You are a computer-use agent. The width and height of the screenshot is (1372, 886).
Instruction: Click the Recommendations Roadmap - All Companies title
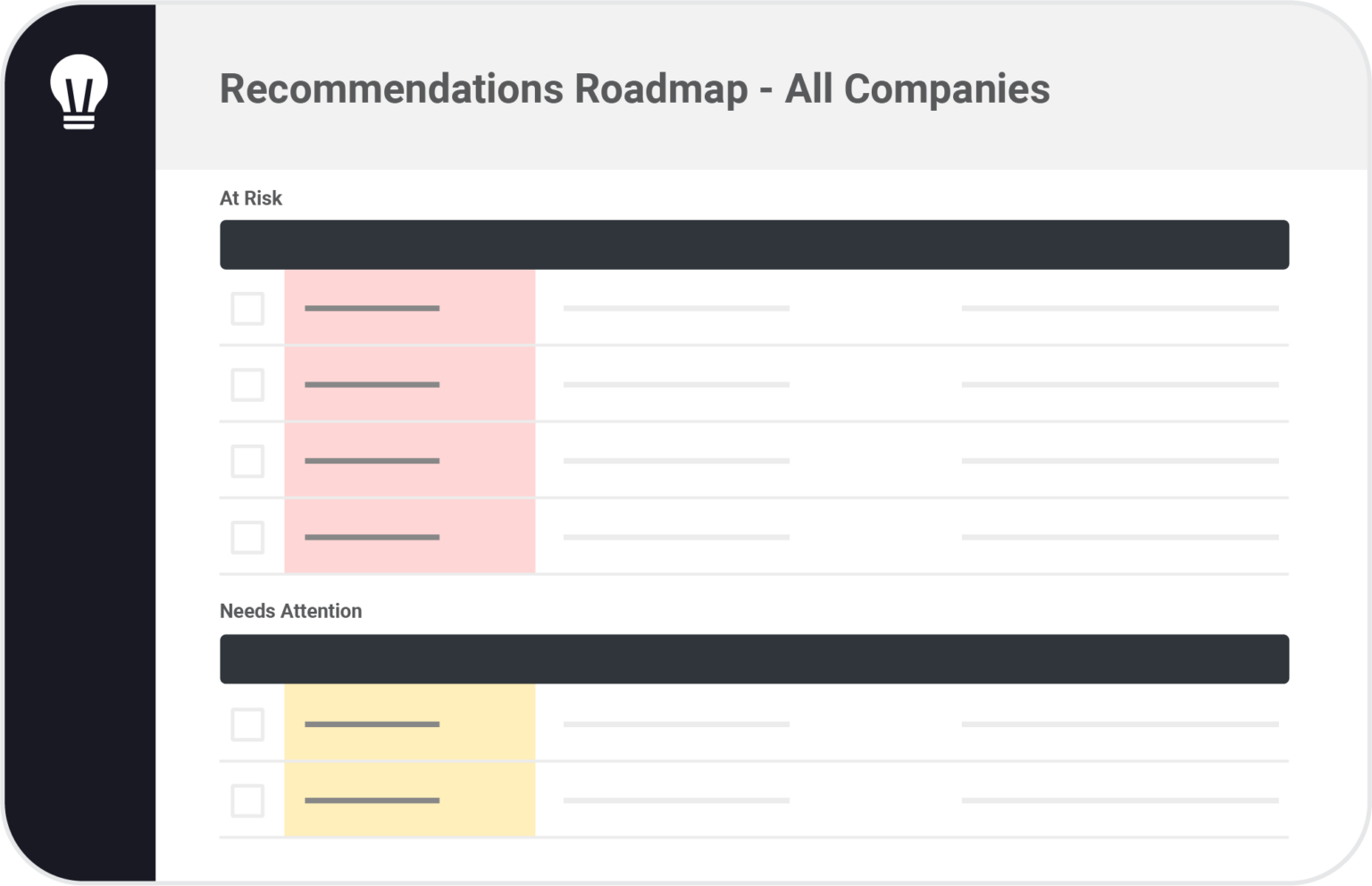(634, 89)
